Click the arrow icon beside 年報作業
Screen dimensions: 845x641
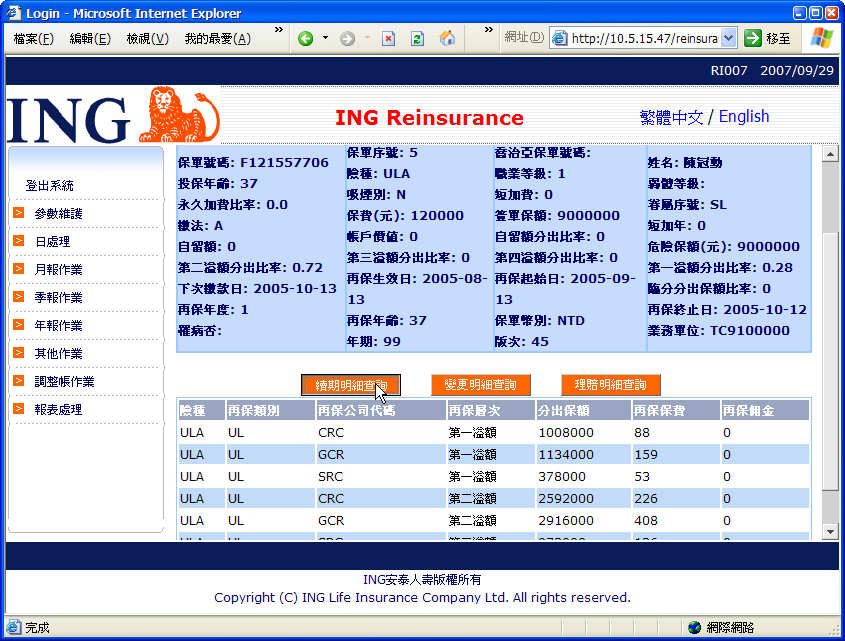19,325
